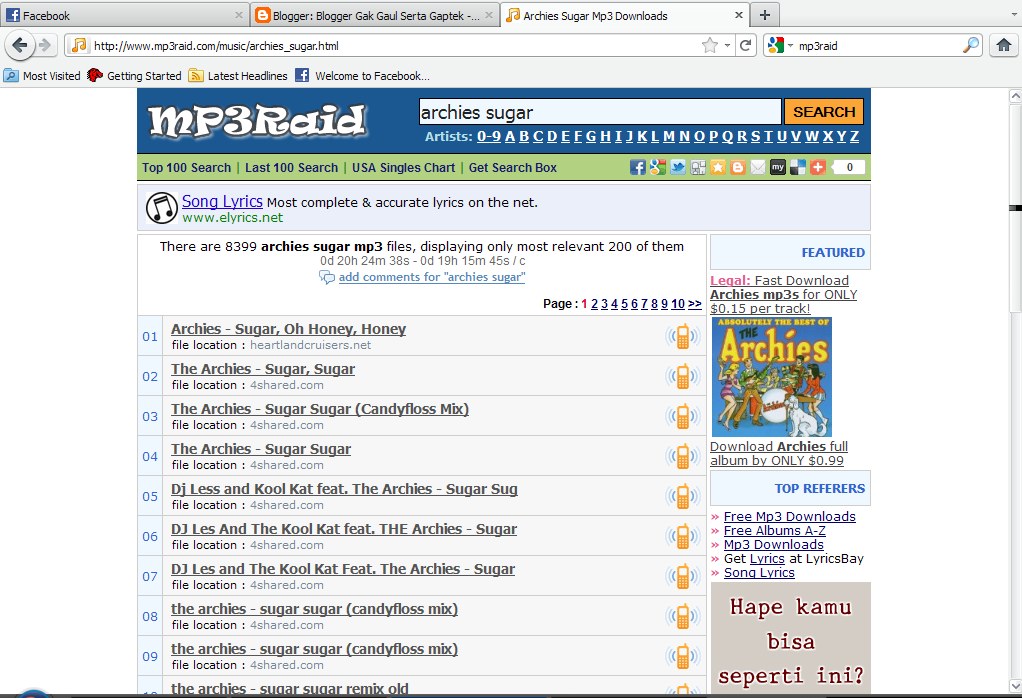Open a new tab with plus button
Image resolution: width=1022 pixels, height=698 pixels.
click(x=765, y=14)
